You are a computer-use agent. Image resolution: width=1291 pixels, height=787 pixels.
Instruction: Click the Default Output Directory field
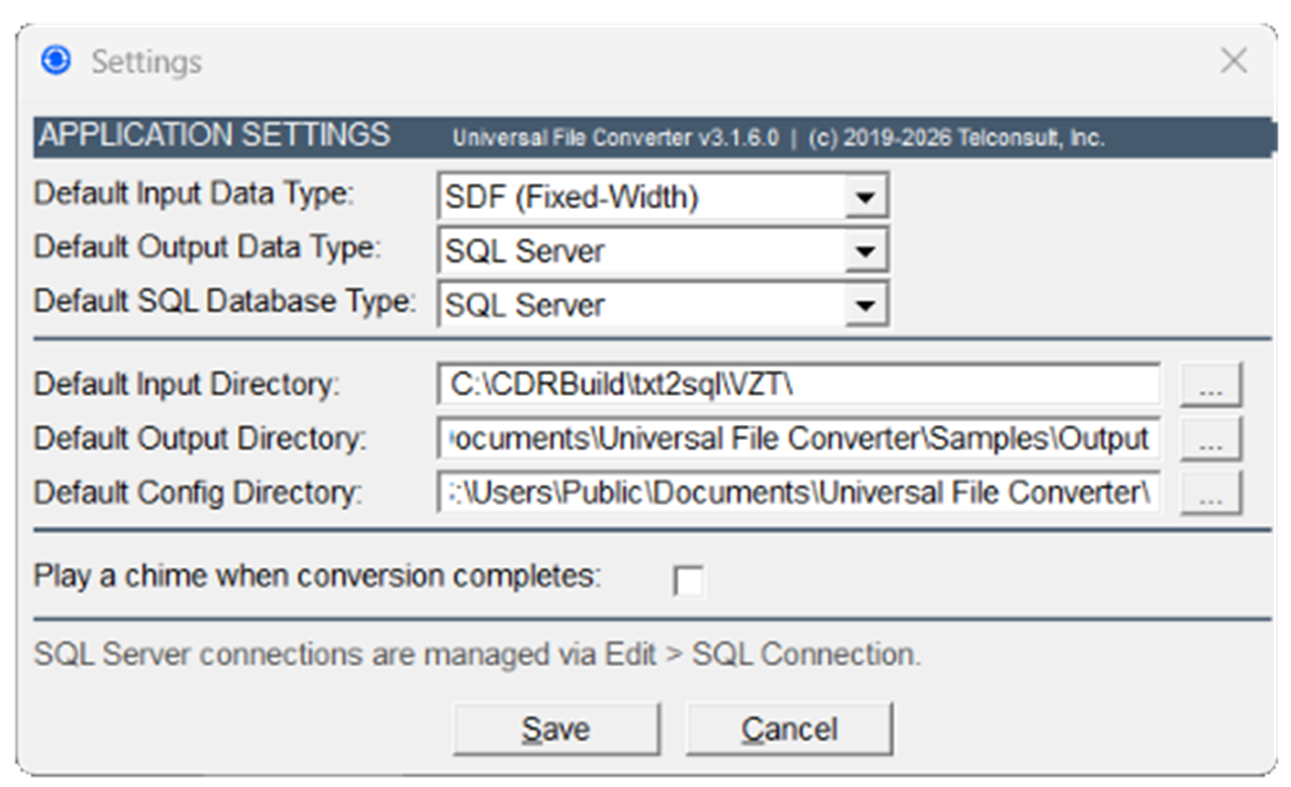click(799, 438)
